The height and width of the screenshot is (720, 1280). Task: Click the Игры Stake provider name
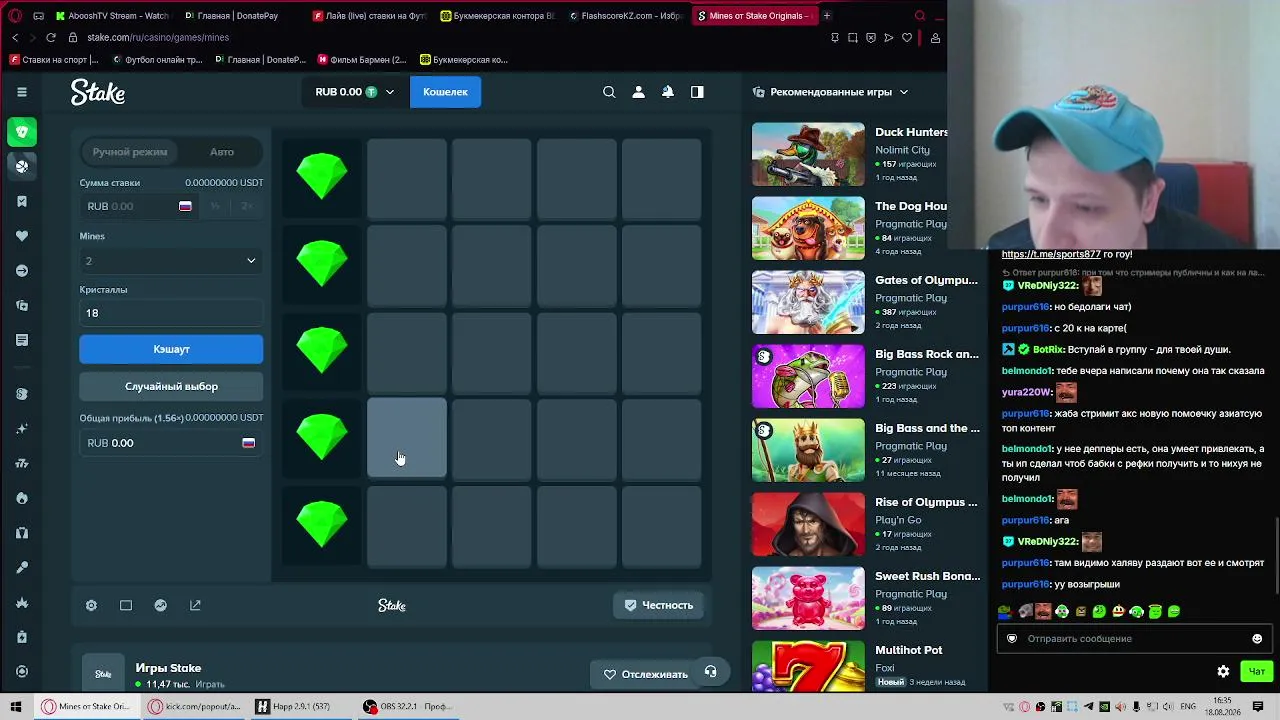point(168,668)
